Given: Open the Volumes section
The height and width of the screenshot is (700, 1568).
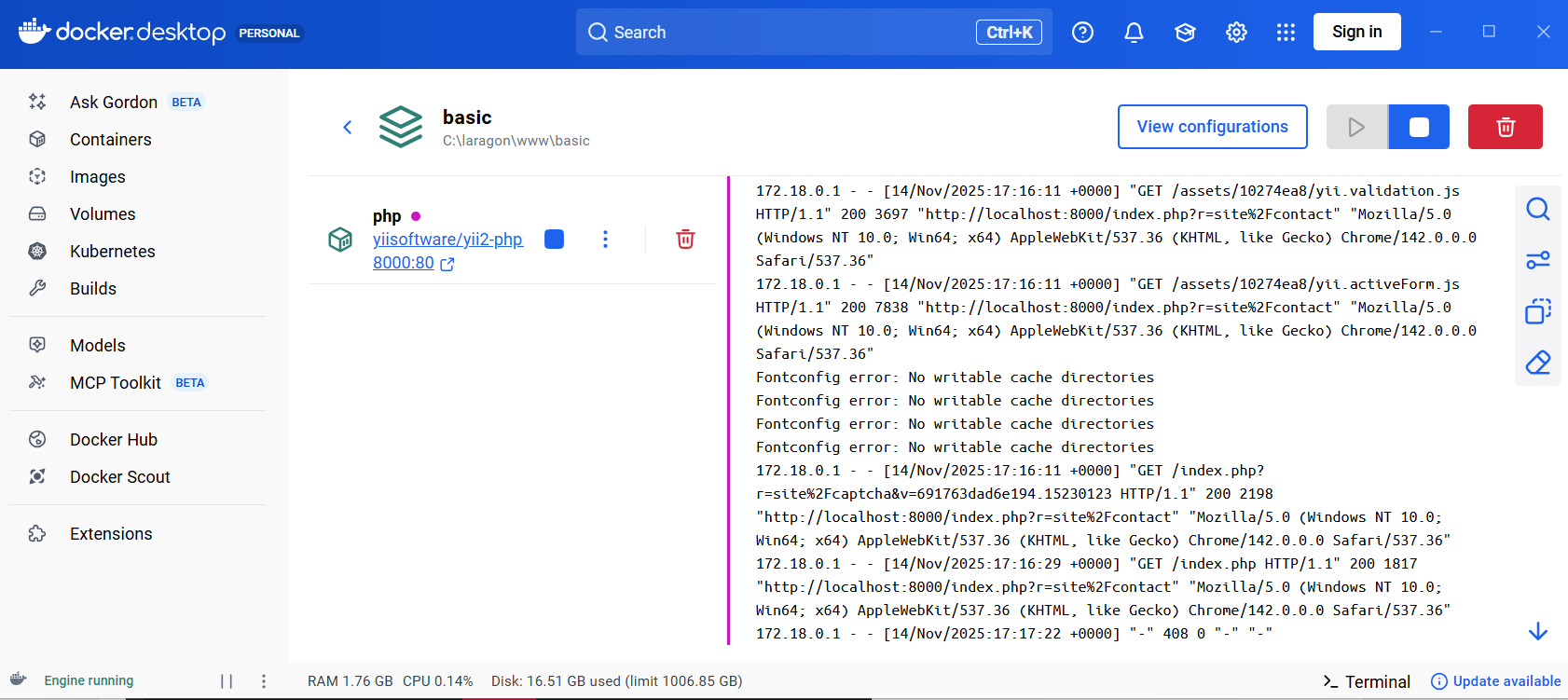Looking at the screenshot, I should (x=103, y=214).
